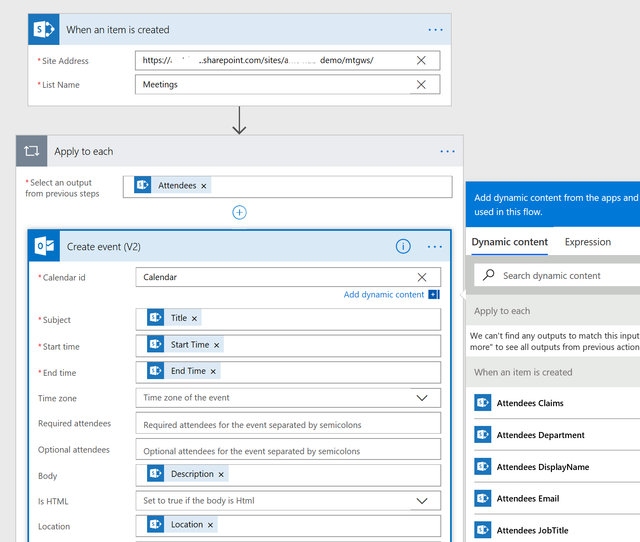This screenshot has height=542, width=640.
Task: Clear the Site Address field value
Action: pyautogui.click(x=421, y=60)
